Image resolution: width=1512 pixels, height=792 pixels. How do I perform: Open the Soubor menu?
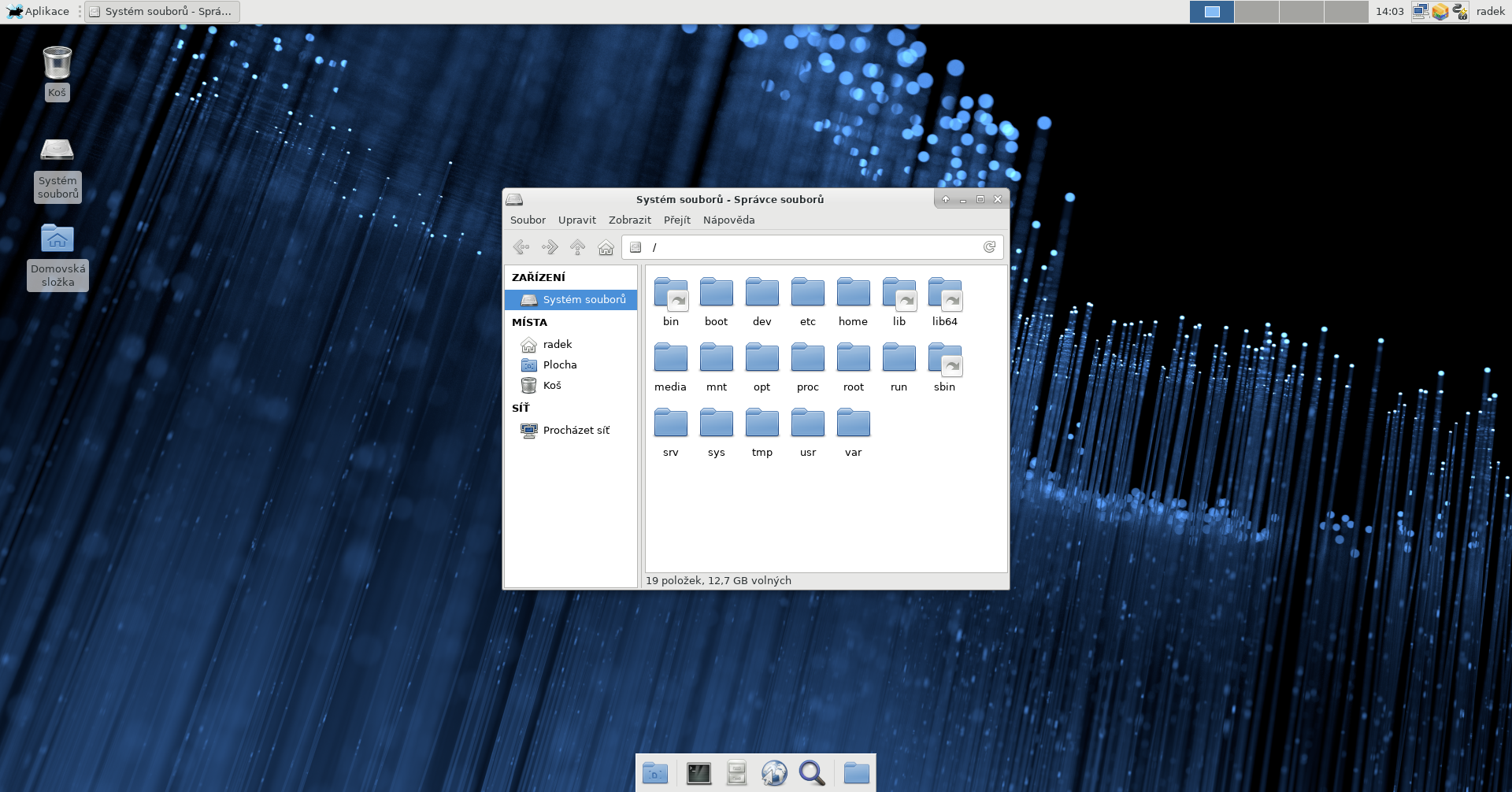(x=528, y=220)
